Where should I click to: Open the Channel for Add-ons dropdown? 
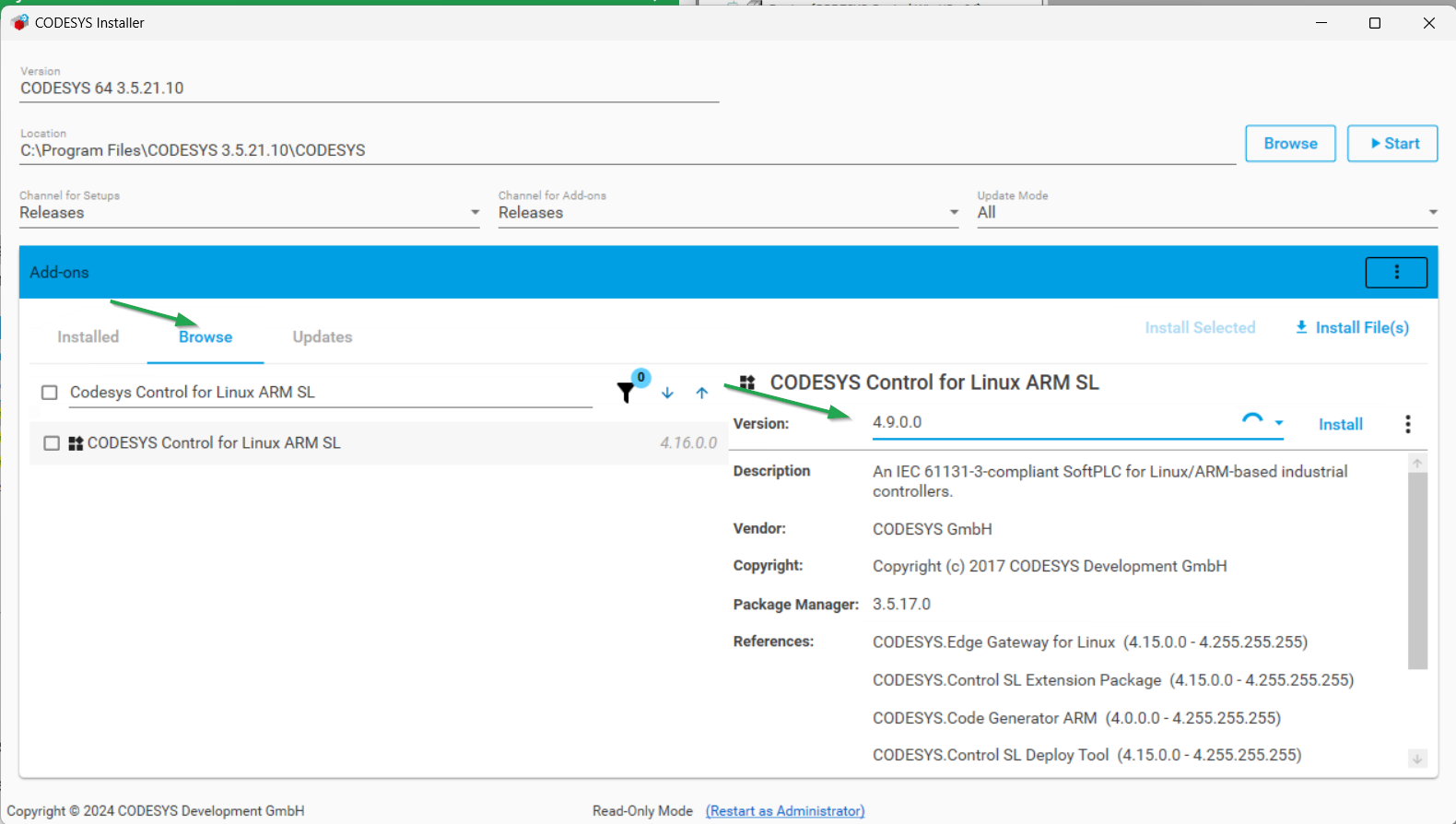pos(954,213)
